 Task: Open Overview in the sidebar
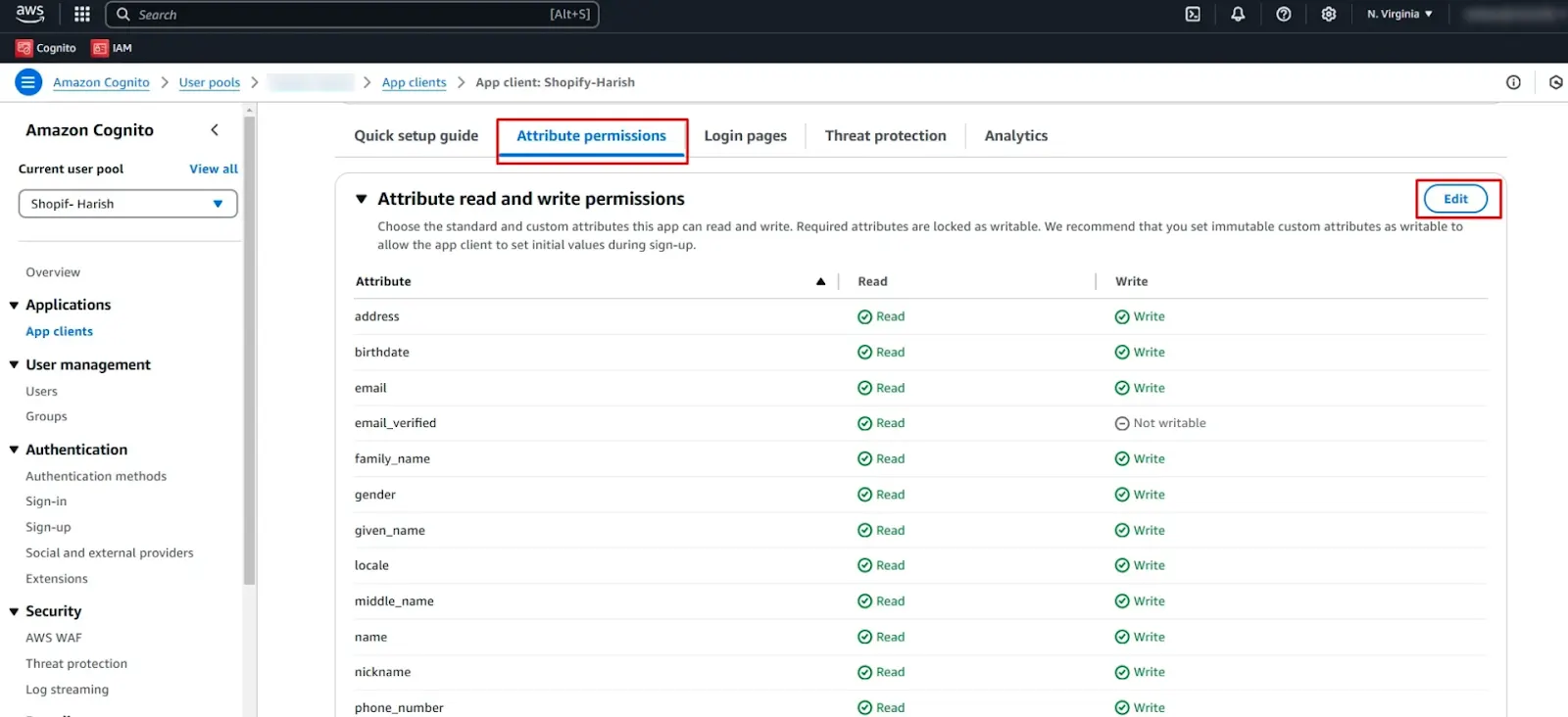coord(53,272)
